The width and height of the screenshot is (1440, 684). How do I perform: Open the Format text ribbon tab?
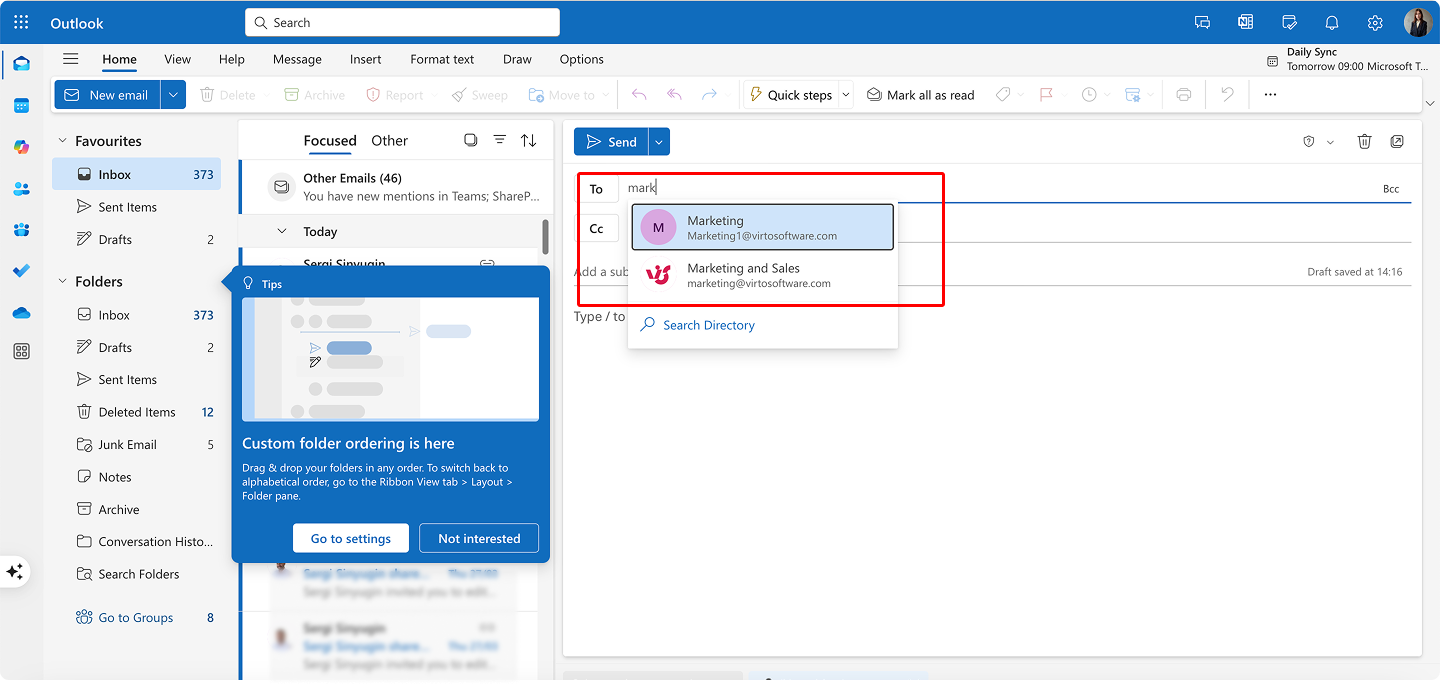coord(441,59)
